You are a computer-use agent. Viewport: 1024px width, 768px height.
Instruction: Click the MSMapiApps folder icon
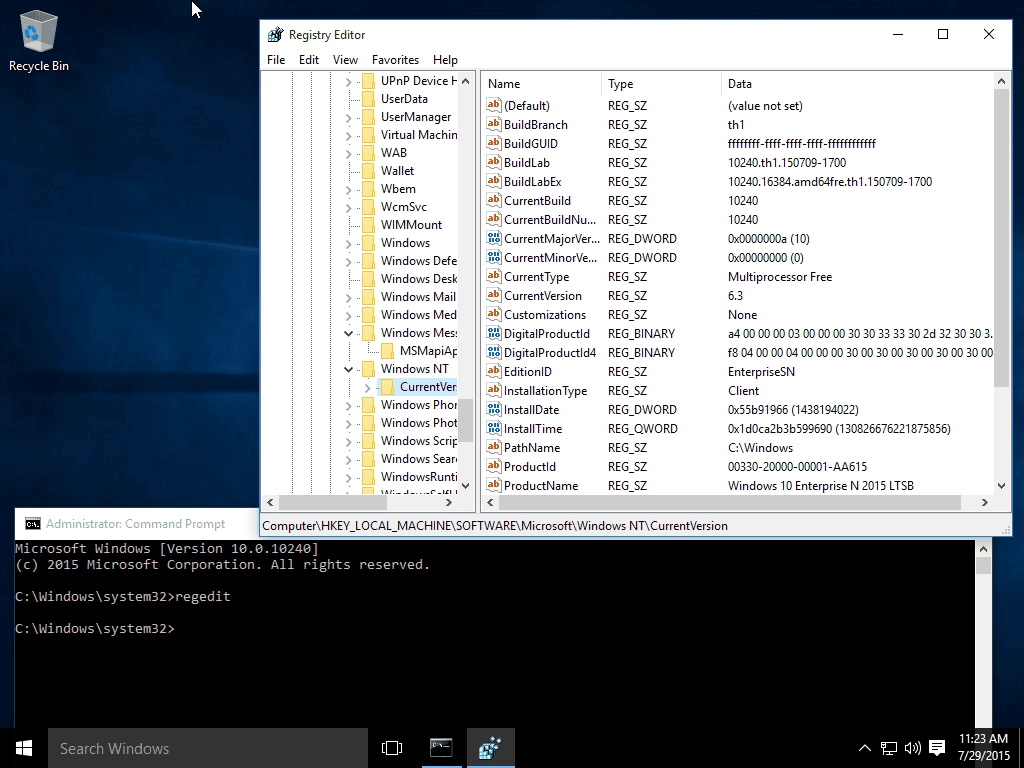click(387, 351)
